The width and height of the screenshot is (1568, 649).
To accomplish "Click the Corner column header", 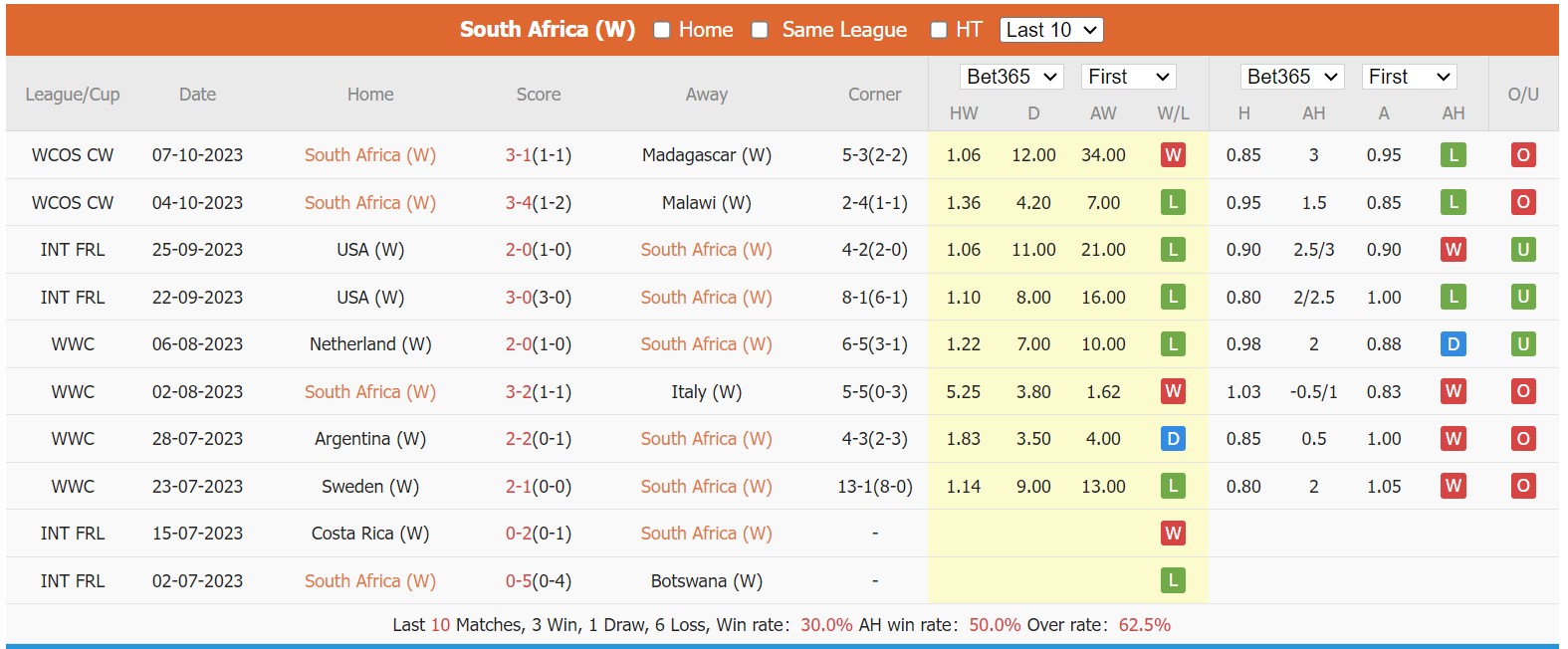I will click(x=874, y=94).
